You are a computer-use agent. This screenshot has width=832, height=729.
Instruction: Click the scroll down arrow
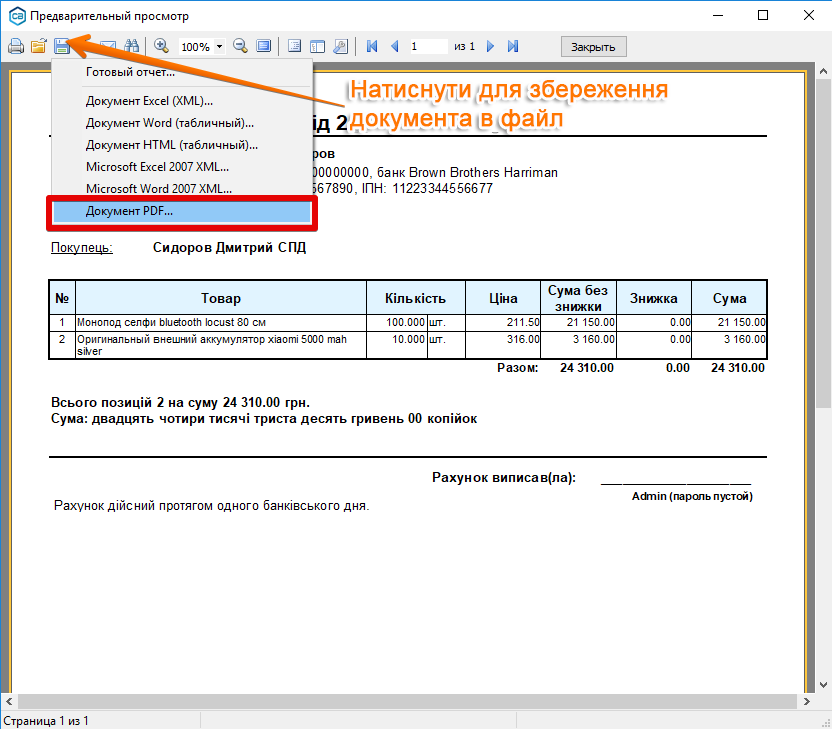[823, 684]
